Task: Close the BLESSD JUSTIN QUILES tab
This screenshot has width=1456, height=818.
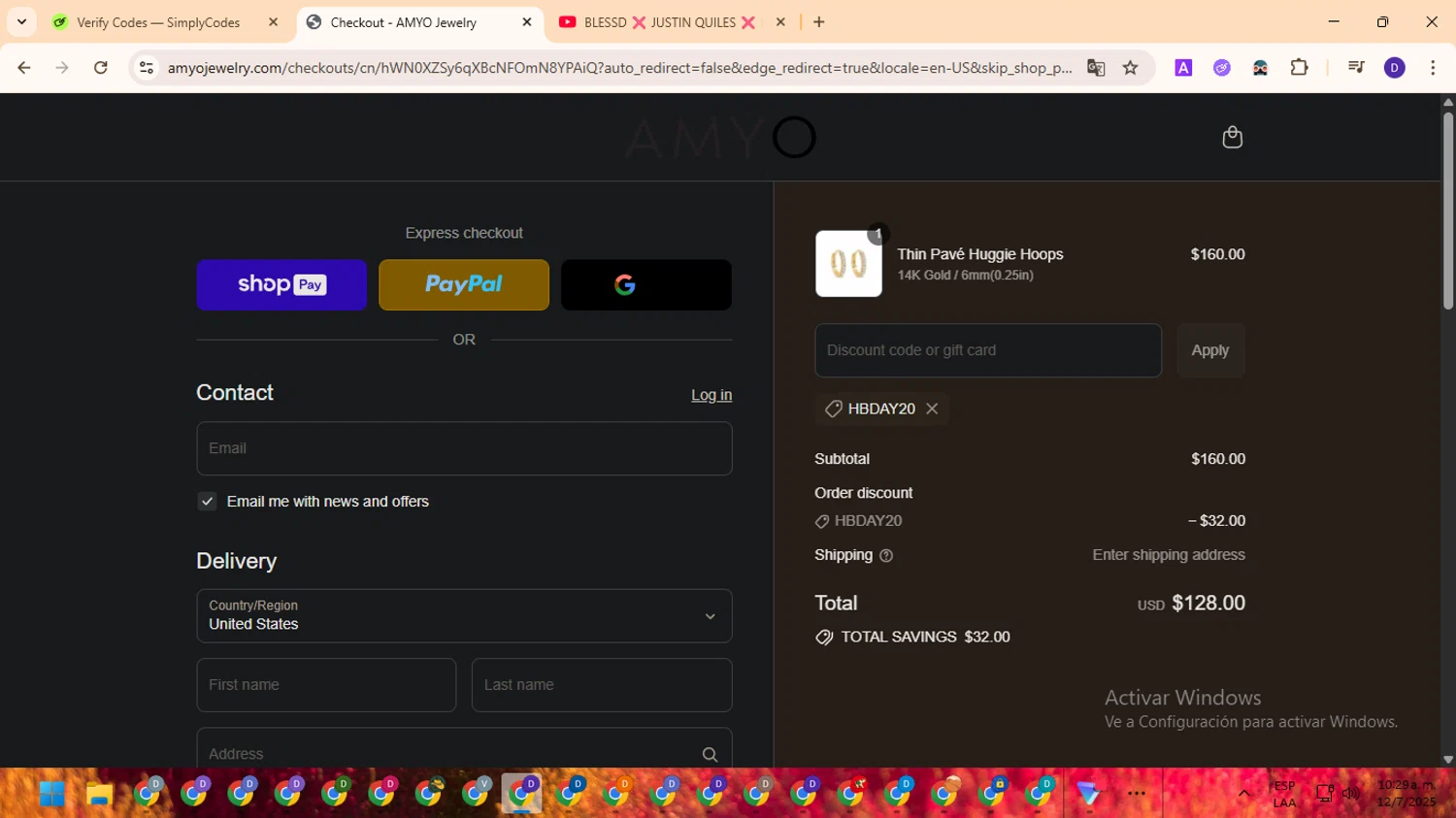Action: (x=780, y=21)
